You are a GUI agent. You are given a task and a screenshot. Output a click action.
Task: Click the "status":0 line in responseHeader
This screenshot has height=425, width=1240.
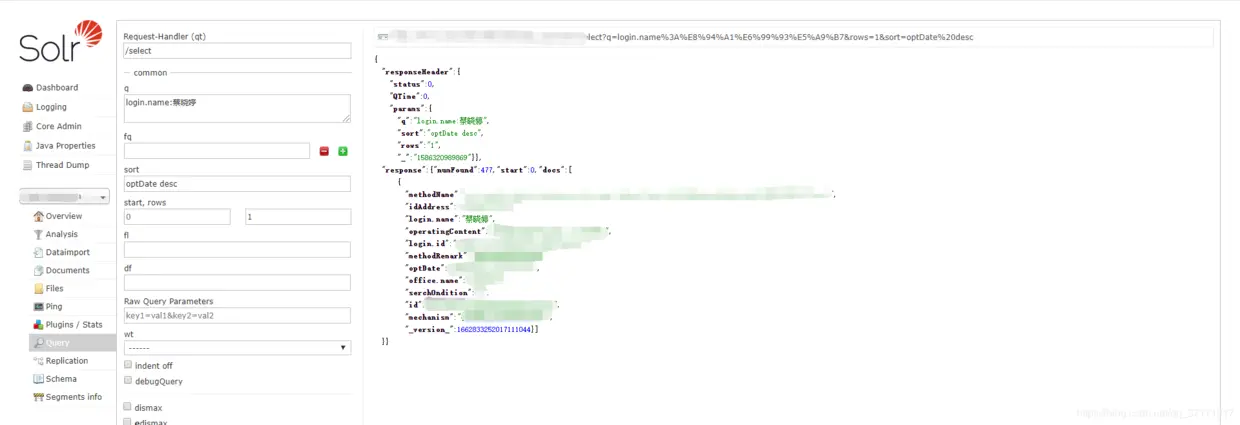point(412,84)
